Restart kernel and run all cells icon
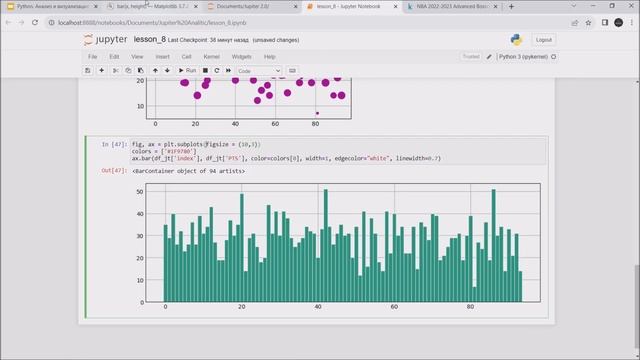The image size is (640, 360). pos(229,71)
